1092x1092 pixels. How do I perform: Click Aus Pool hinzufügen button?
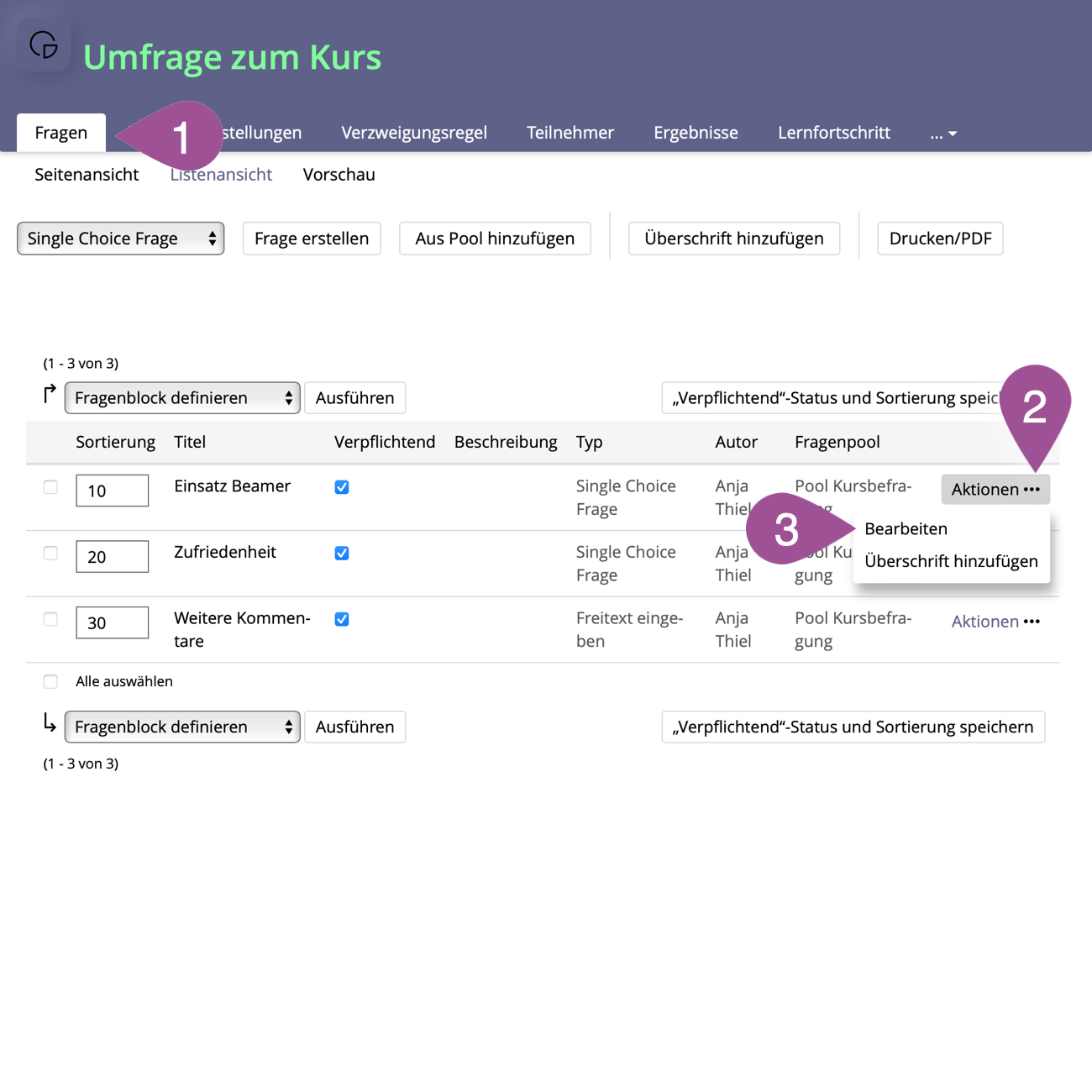tap(495, 239)
